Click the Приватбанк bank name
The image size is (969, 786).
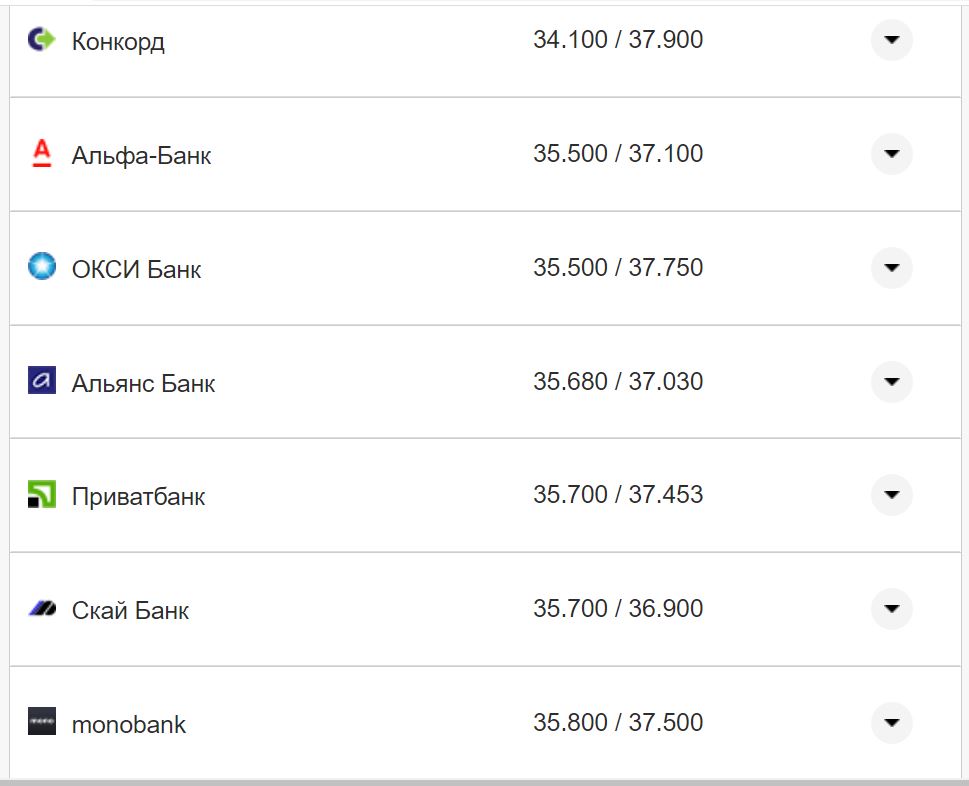click(x=138, y=497)
